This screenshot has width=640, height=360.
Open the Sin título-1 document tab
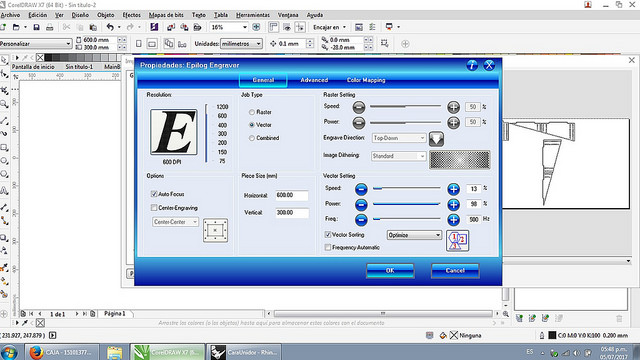coord(79,67)
